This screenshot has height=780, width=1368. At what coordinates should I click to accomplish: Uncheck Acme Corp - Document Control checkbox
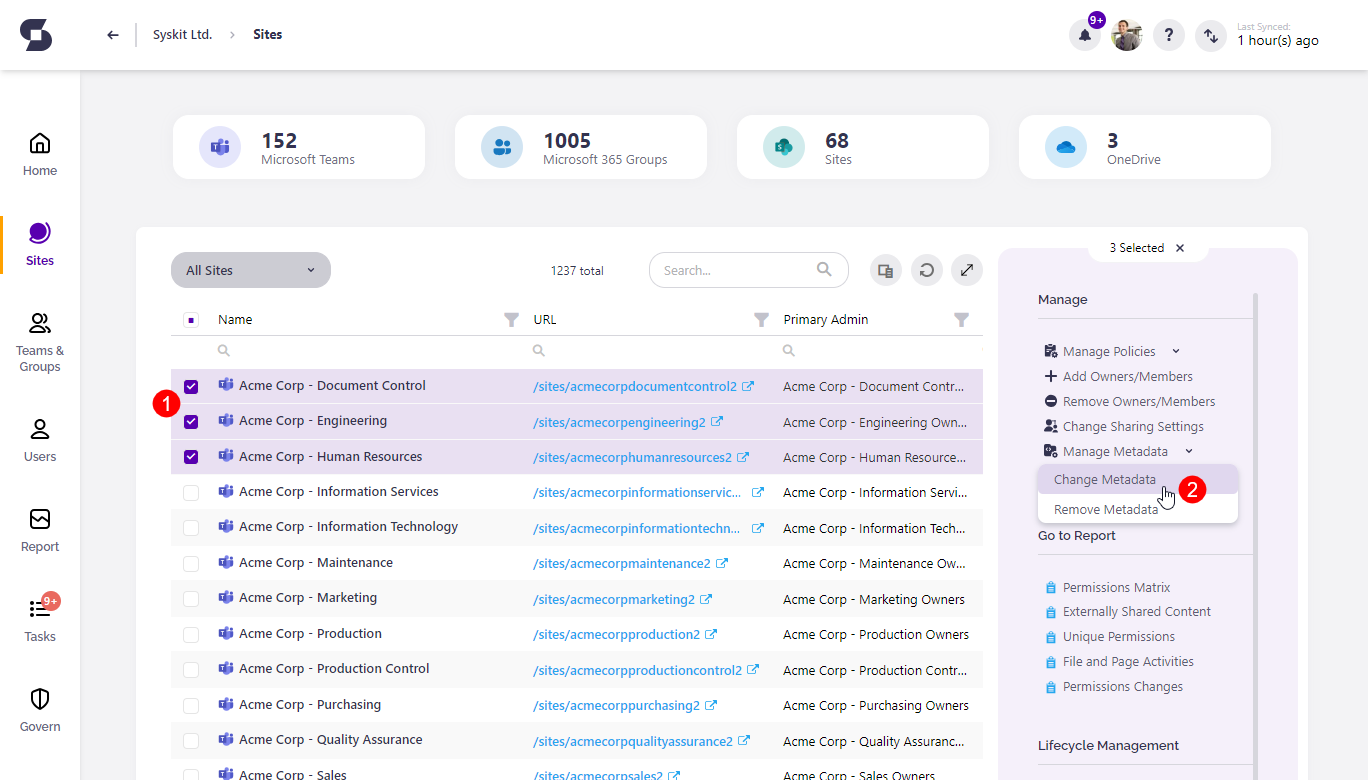[191, 387]
